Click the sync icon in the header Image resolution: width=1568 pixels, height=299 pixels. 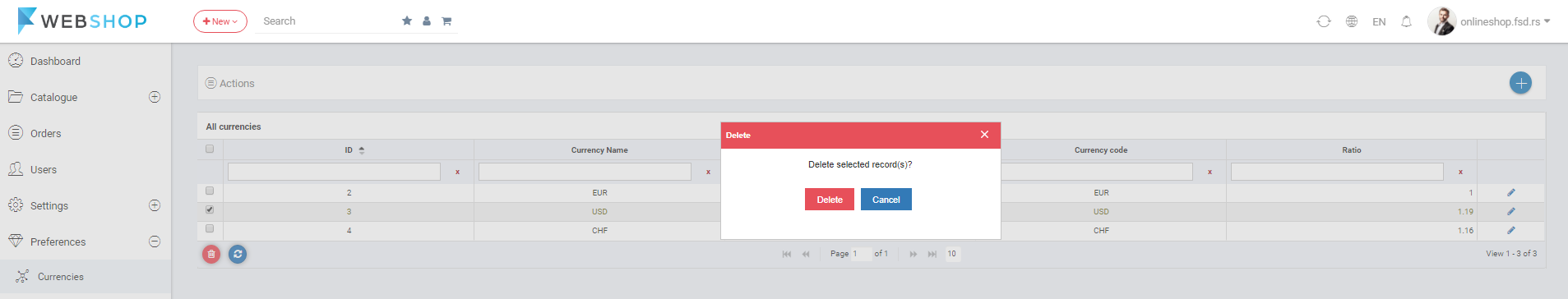click(1323, 21)
